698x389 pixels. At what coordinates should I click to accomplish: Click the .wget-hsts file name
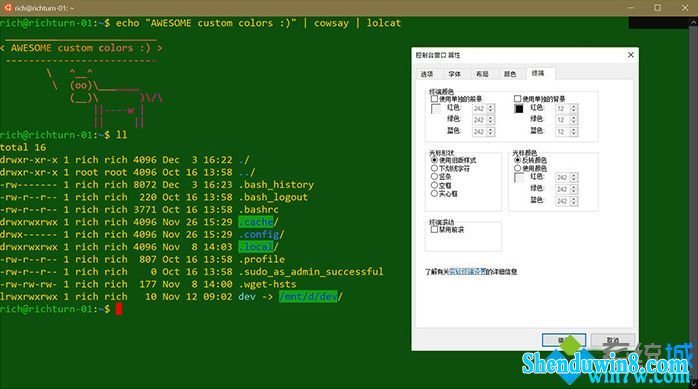pos(268,284)
